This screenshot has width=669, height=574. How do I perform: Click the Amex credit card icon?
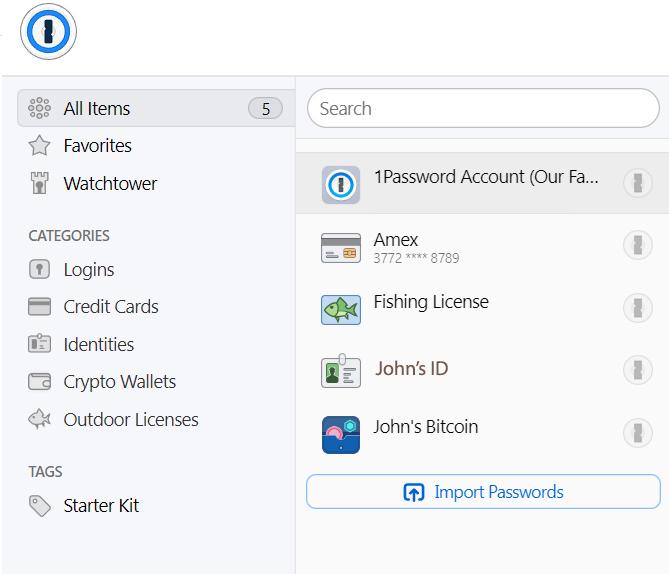(x=340, y=248)
